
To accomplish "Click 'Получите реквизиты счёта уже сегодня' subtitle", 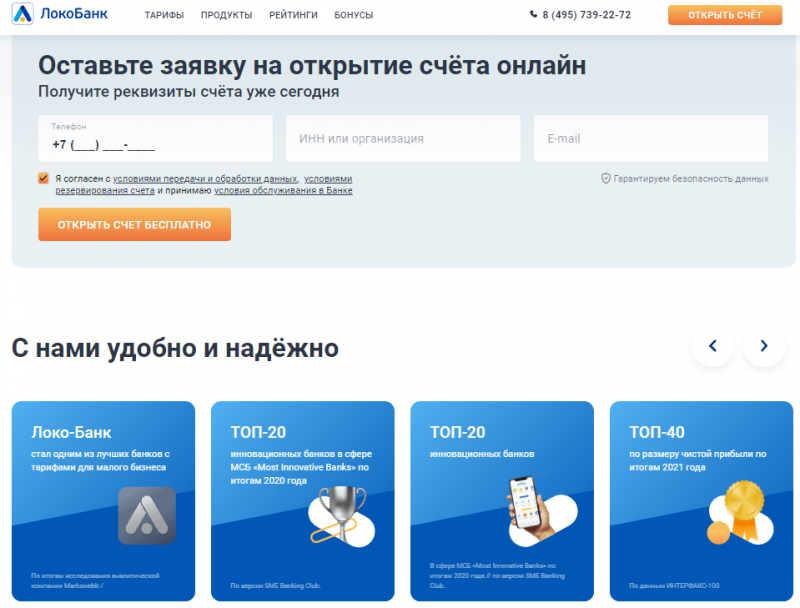I will [x=189, y=92].
